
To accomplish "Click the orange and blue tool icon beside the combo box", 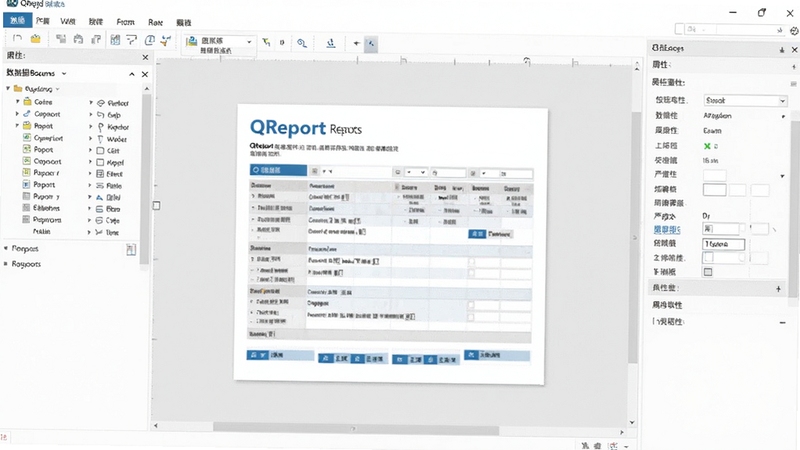I will 165,40.
